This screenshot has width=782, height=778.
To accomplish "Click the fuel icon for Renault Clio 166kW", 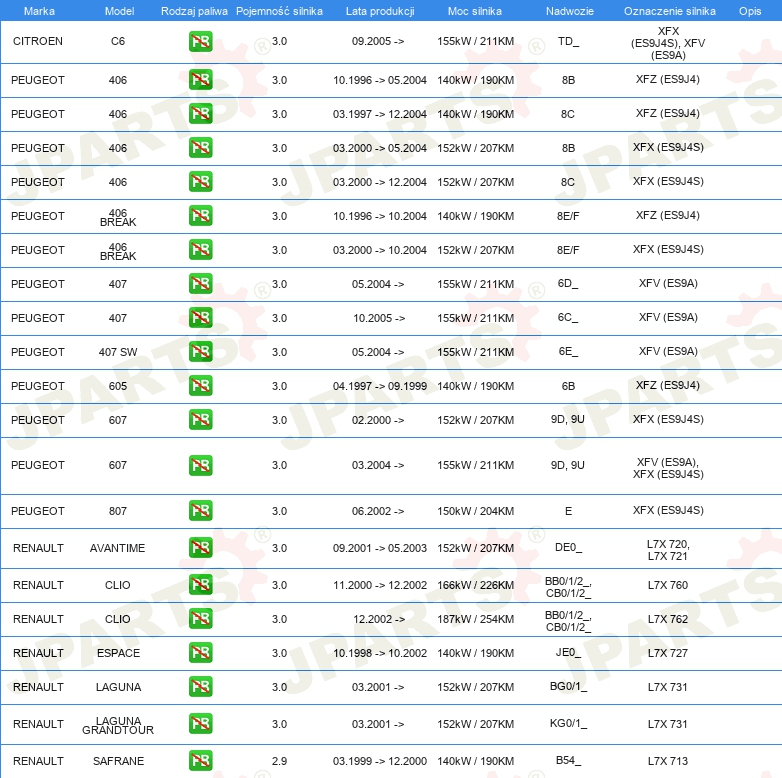I will tap(200, 584).
